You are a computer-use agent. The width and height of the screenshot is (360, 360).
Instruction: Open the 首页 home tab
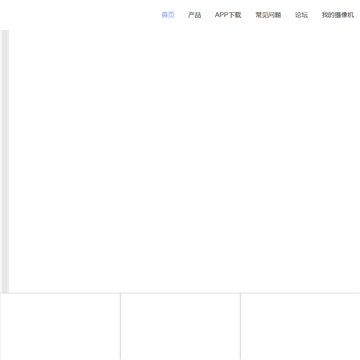pos(168,15)
